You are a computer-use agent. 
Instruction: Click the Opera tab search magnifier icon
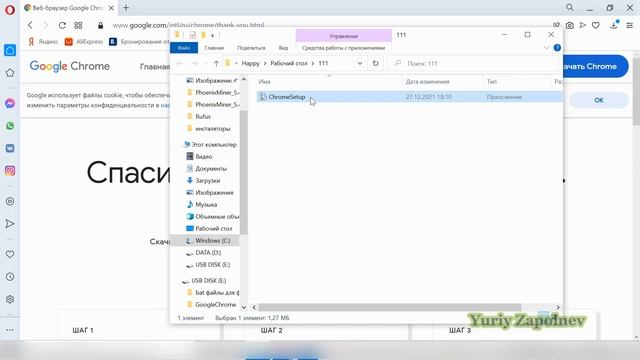[570, 7]
